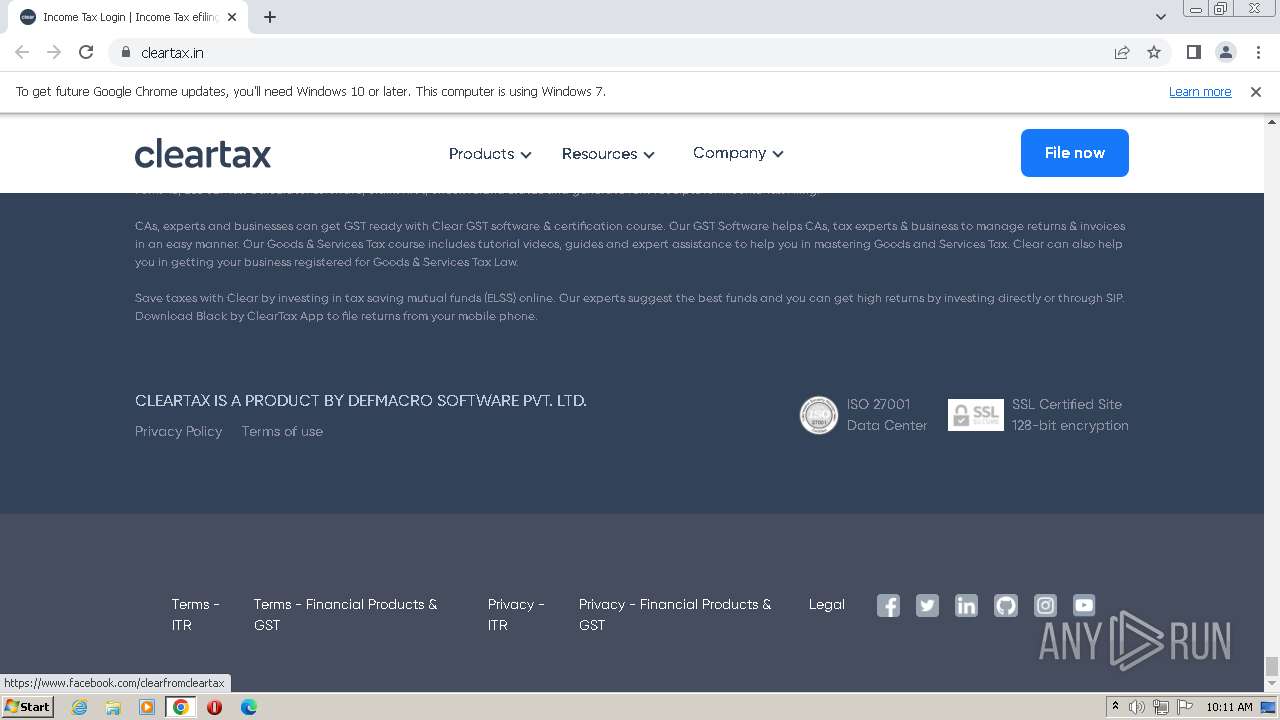Viewport: 1280px width, 720px height.
Task: Click the Windows Start button
Action: pos(27,707)
